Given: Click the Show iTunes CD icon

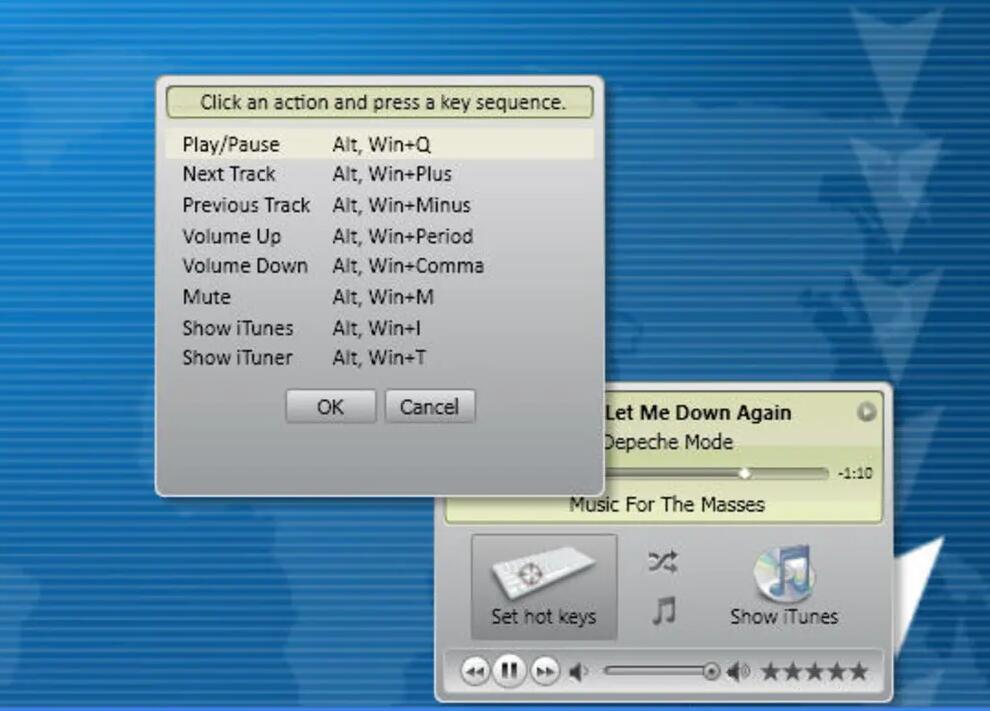Looking at the screenshot, I should click(x=784, y=574).
